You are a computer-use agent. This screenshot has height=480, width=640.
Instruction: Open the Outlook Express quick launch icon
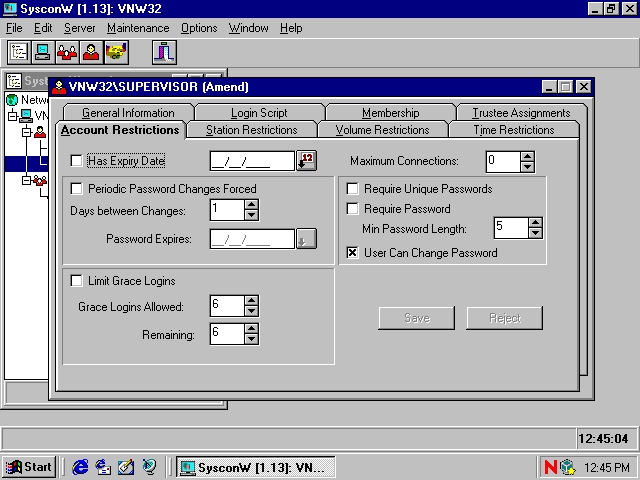click(x=103, y=467)
